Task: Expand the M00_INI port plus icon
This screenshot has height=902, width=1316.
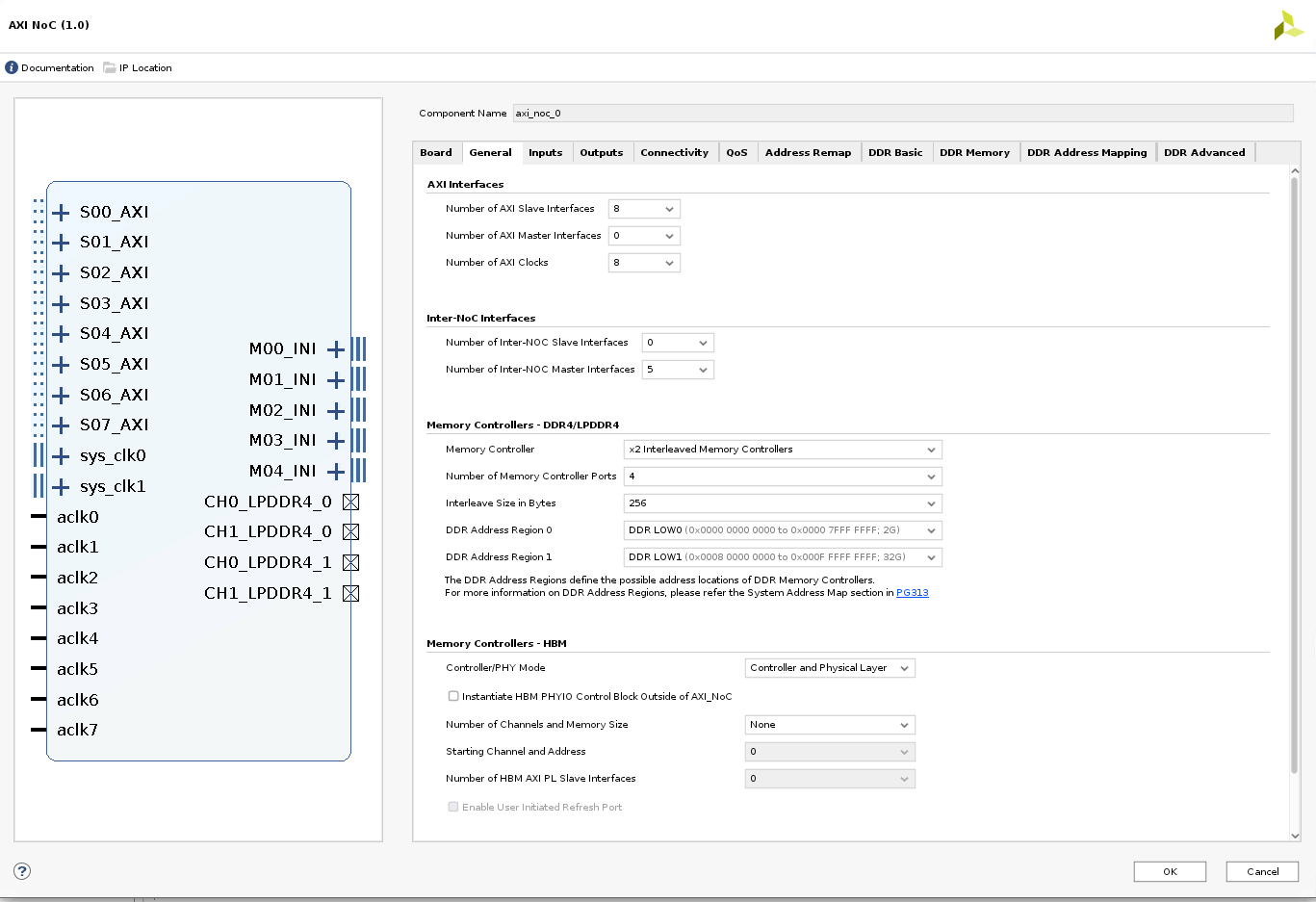Action: tap(335, 349)
